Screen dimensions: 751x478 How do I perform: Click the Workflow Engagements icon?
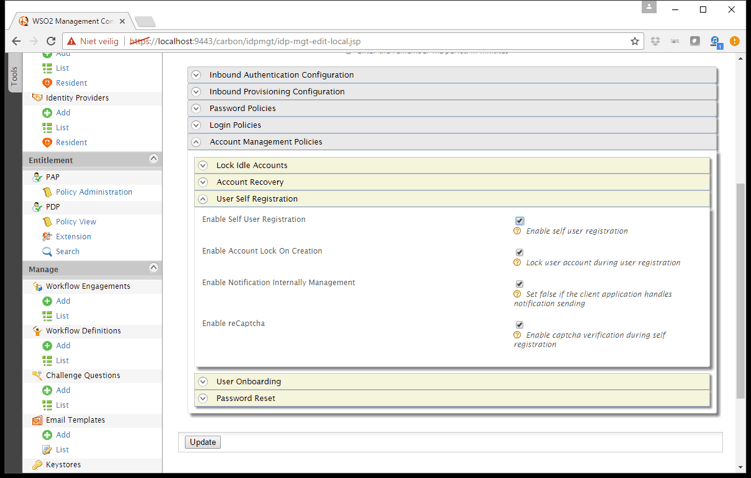click(37, 286)
